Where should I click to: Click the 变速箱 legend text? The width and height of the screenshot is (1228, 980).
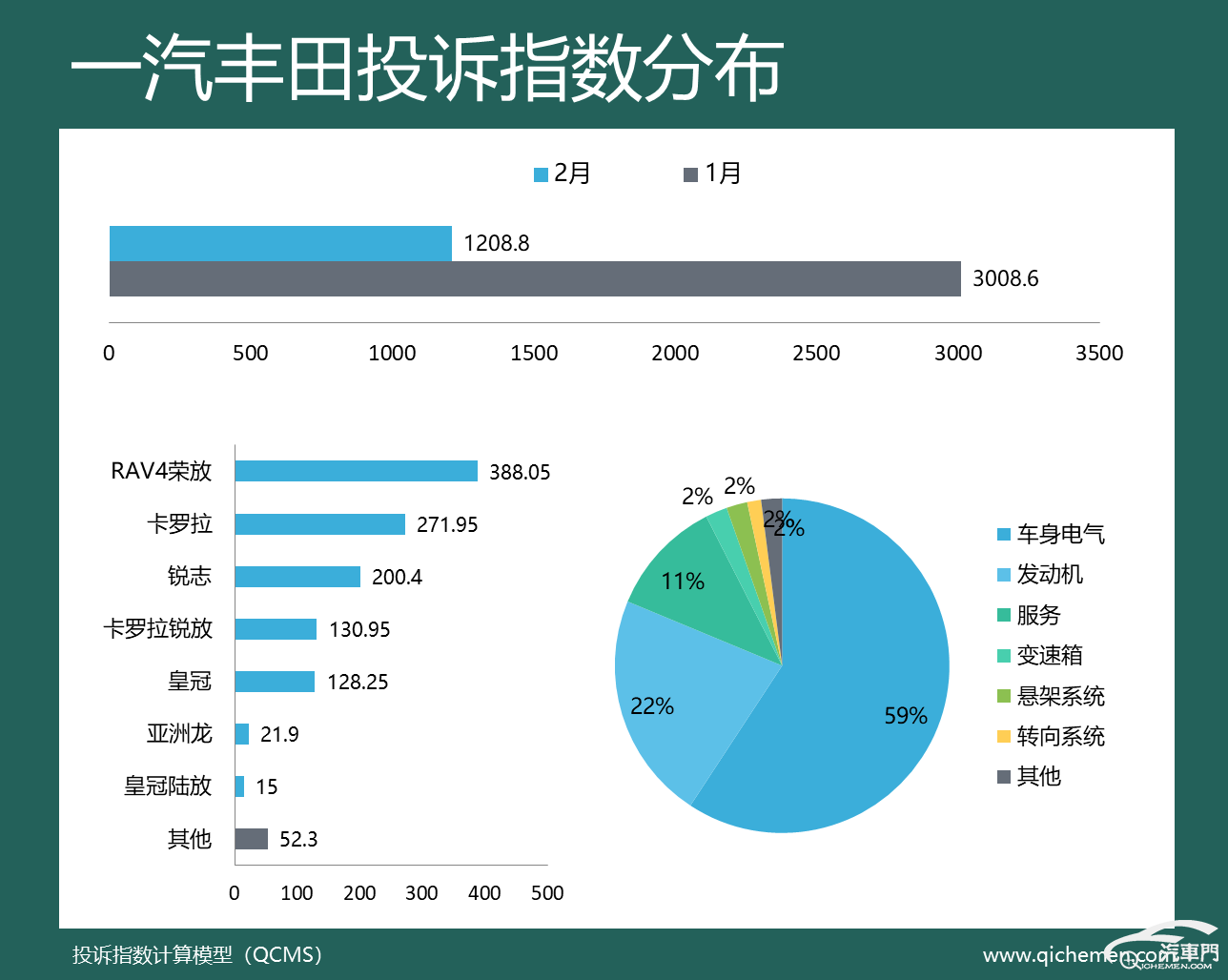pos(1050,656)
